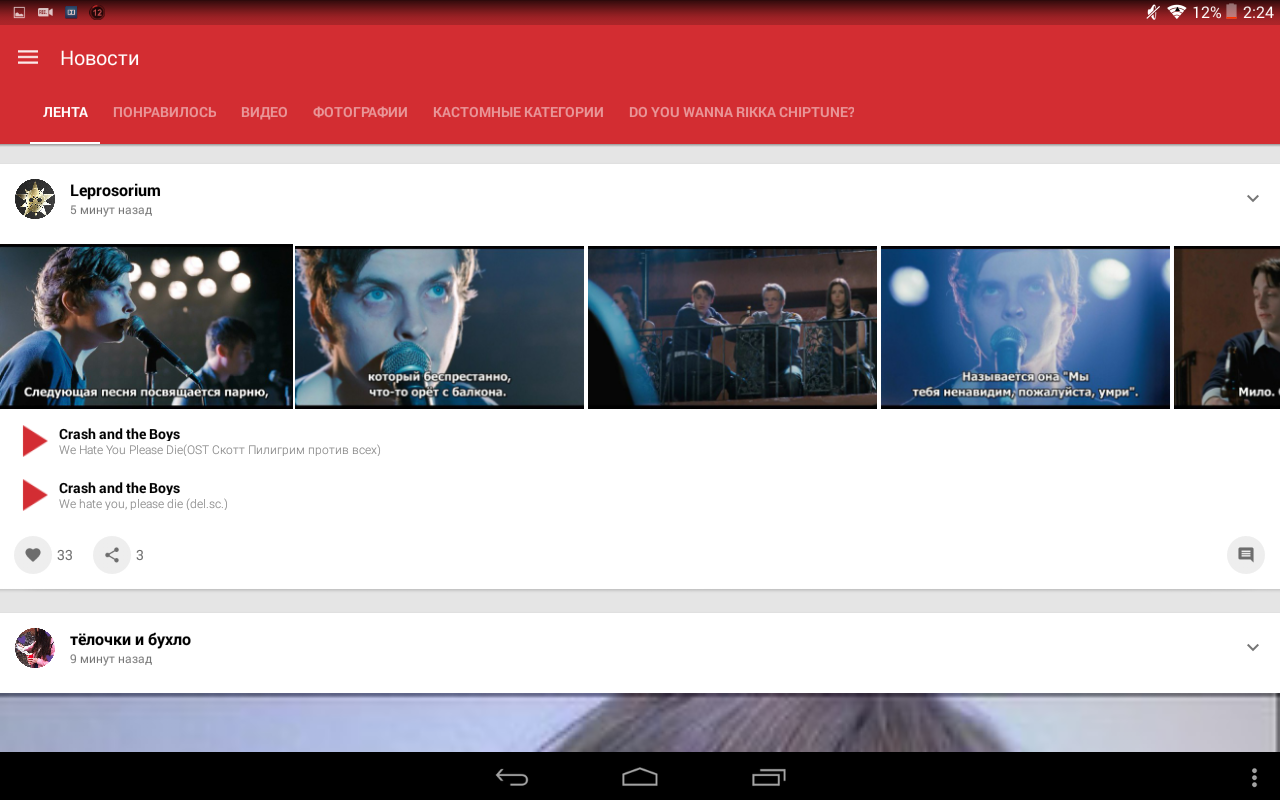Share the Leprosorium post
1280x800 pixels.
tap(112, 555)
